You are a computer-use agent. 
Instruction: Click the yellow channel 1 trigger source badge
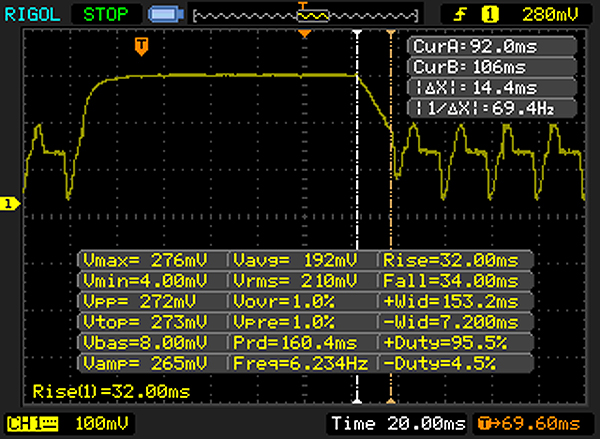point(490,15)
